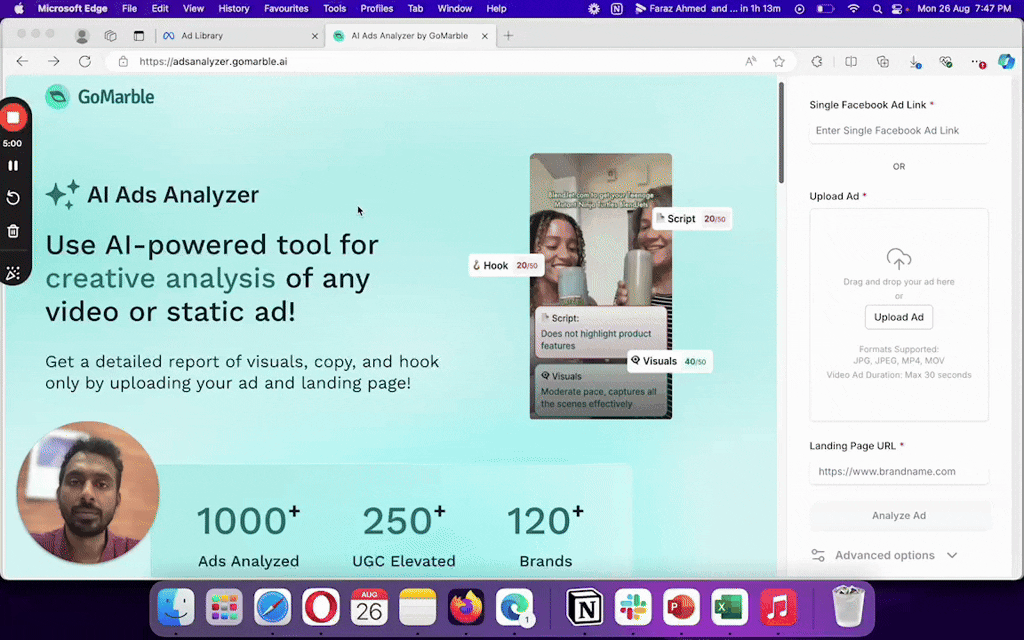The image size is (1024, 640).
Task: Open Finder from the Dock
Action: tap(176, 607)
